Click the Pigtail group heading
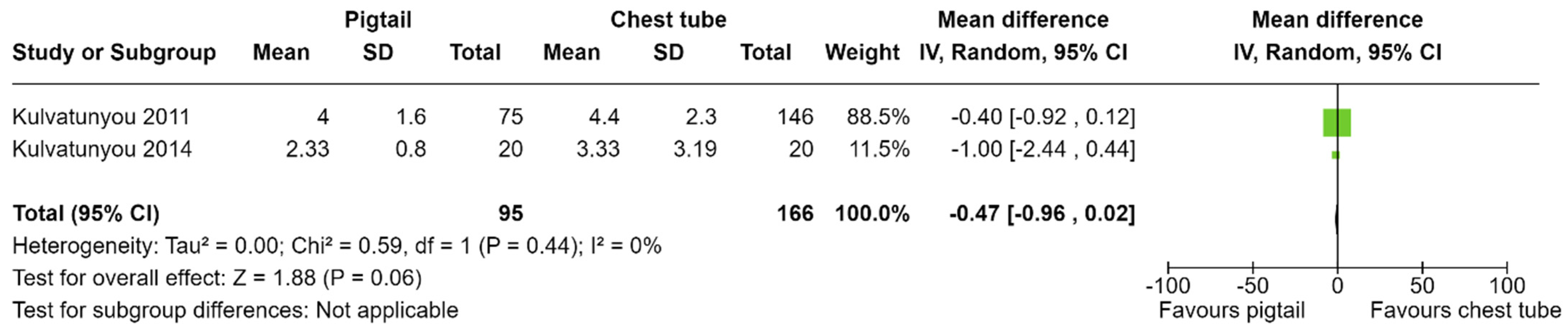 378,20
